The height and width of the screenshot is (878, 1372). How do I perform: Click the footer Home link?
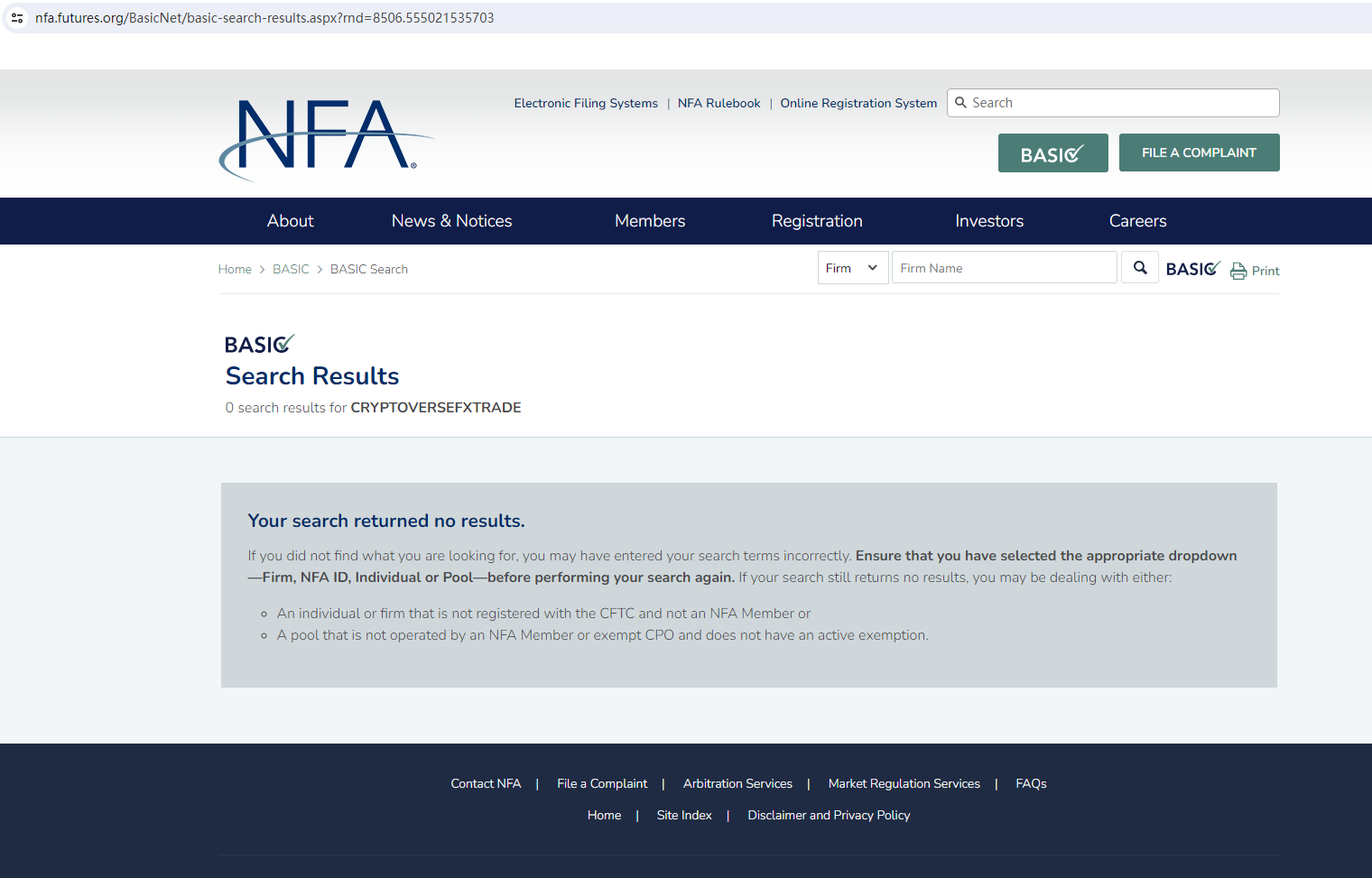[604, 815]
